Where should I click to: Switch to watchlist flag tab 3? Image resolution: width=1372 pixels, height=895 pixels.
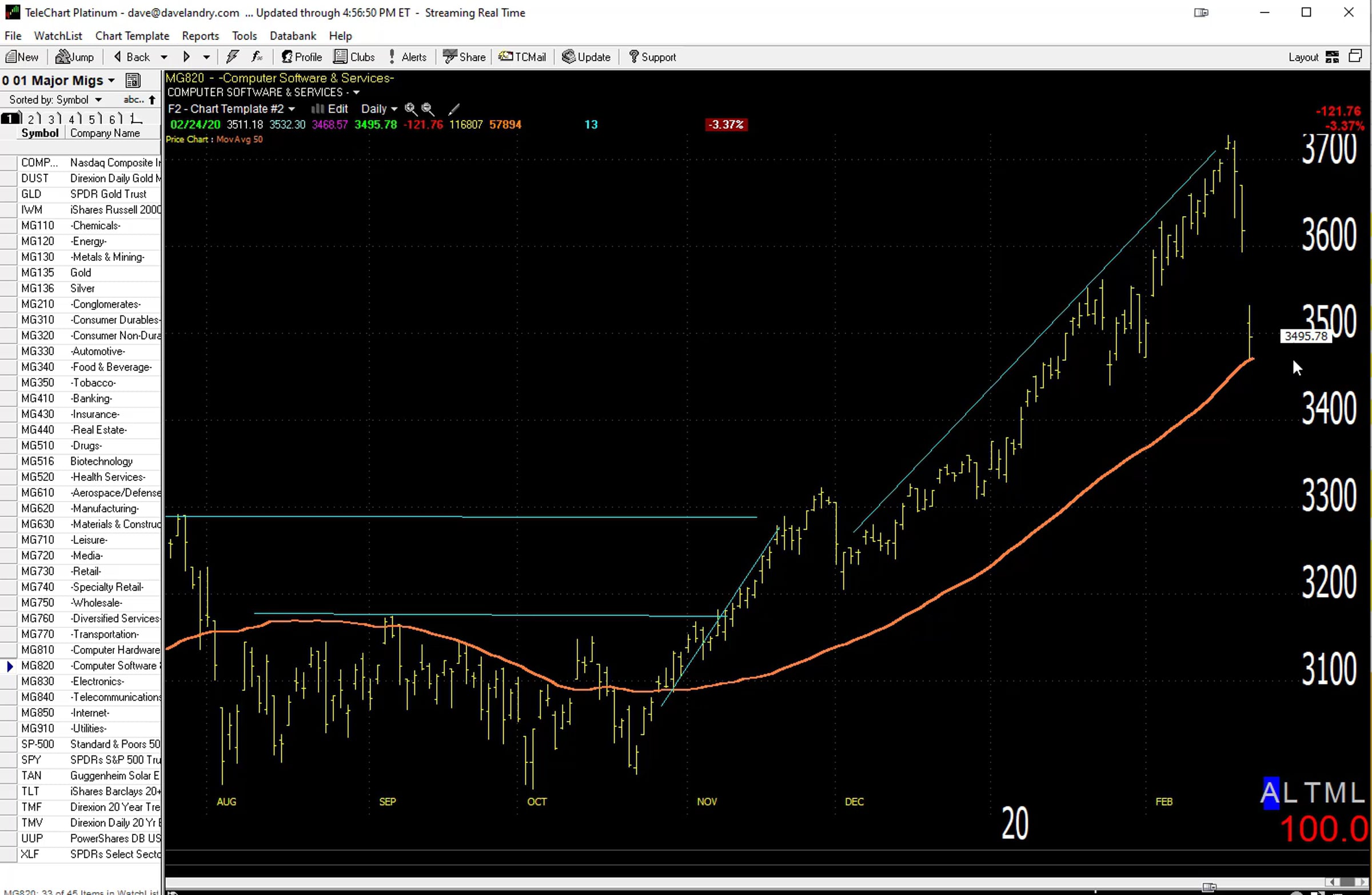point(53,119)
